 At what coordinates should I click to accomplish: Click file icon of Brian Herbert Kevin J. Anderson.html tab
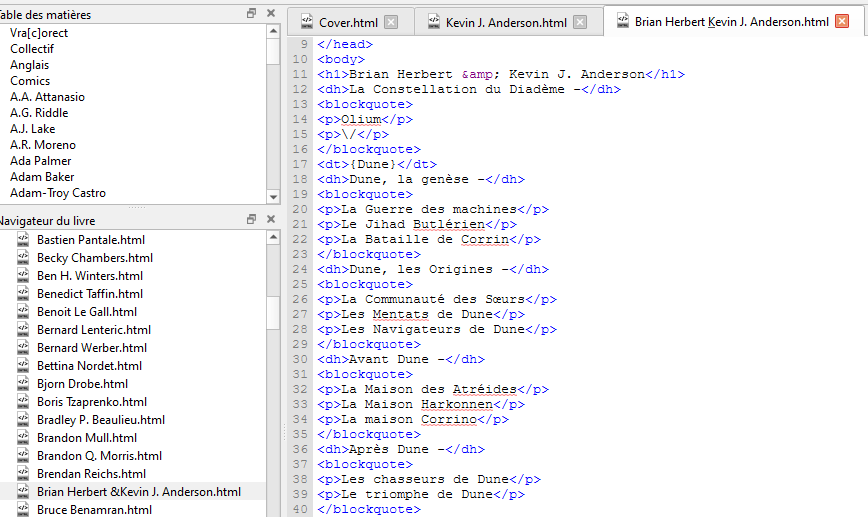pos(622,21)
